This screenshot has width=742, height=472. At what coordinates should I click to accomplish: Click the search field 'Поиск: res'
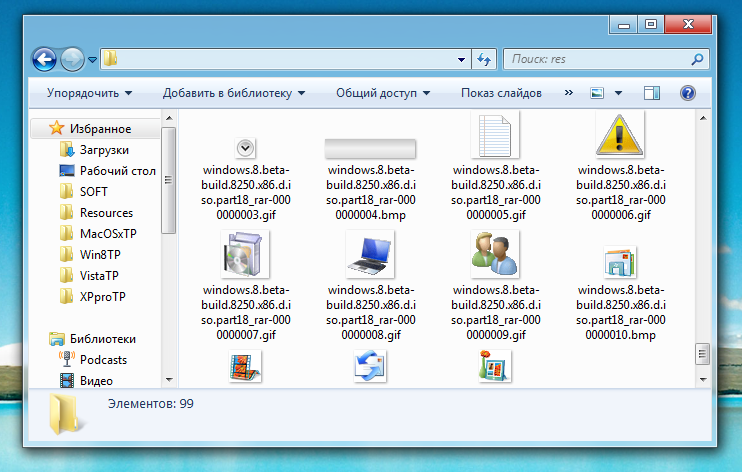tap(606, 59)
